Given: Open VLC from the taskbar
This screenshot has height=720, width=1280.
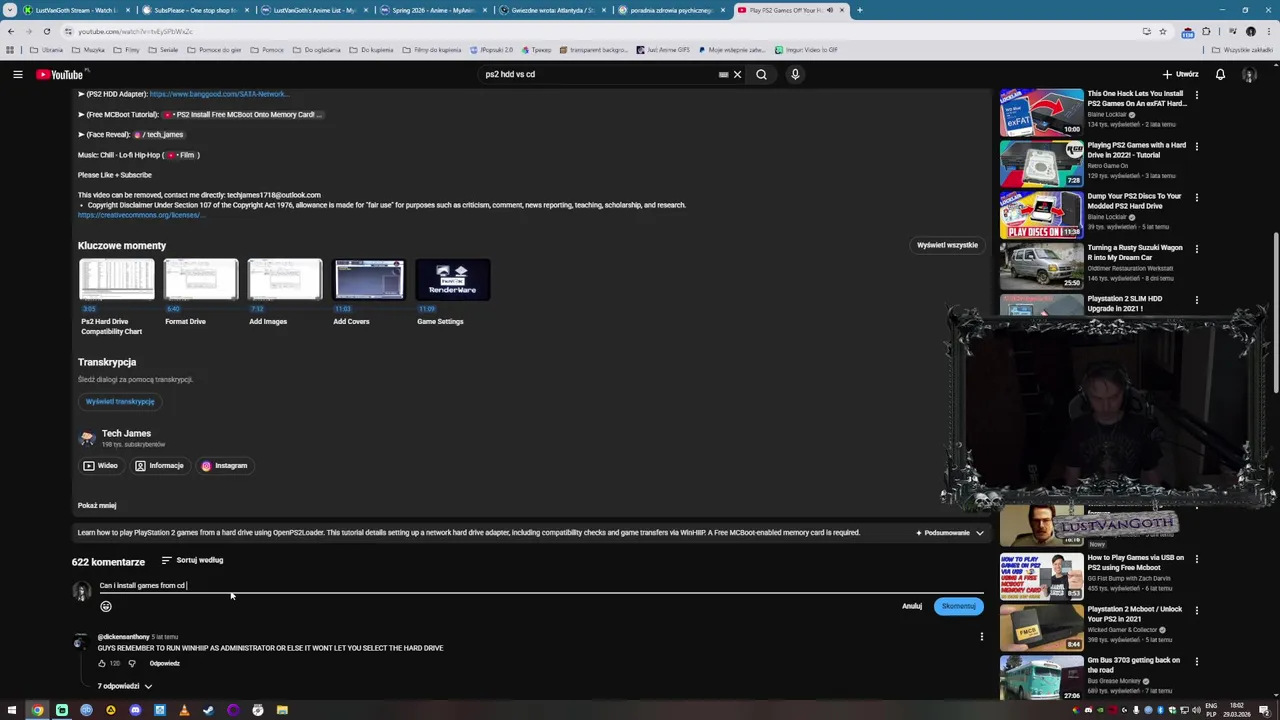Looking at the screenshot, I should click(x=184, y=710).
